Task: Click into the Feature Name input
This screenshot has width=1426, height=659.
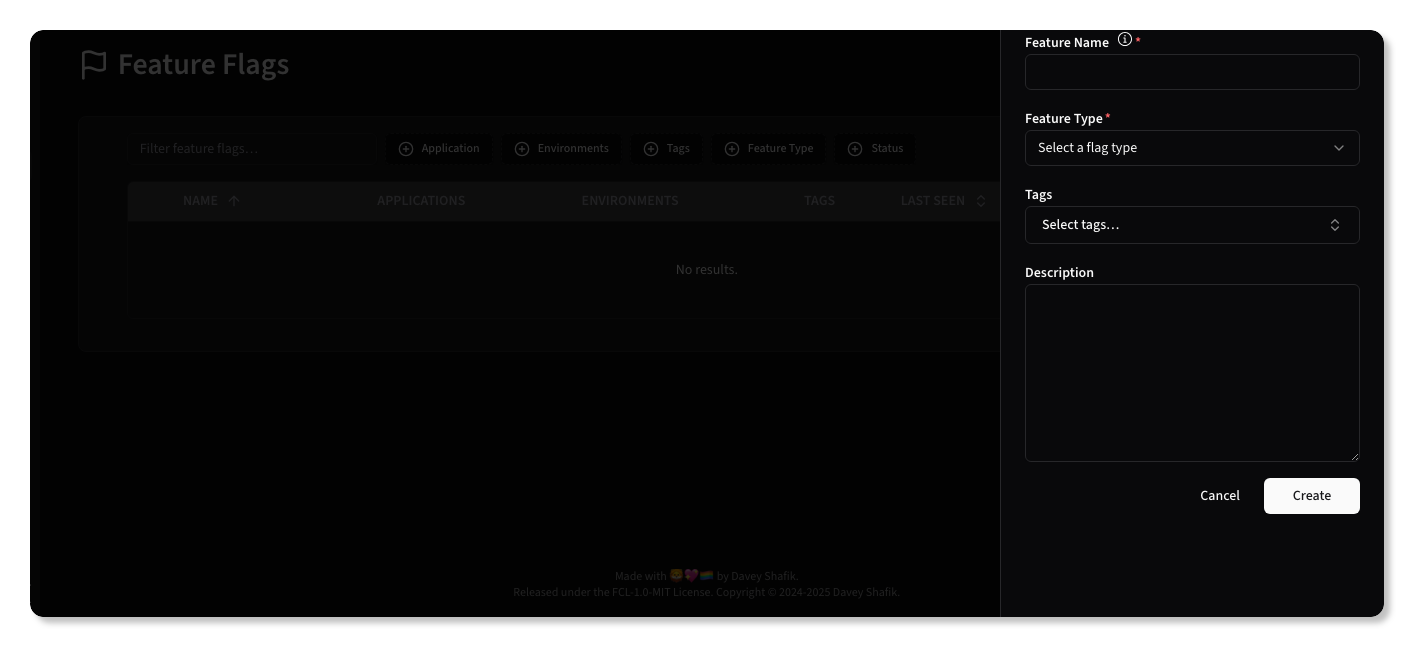Action: coord(1192,71)
